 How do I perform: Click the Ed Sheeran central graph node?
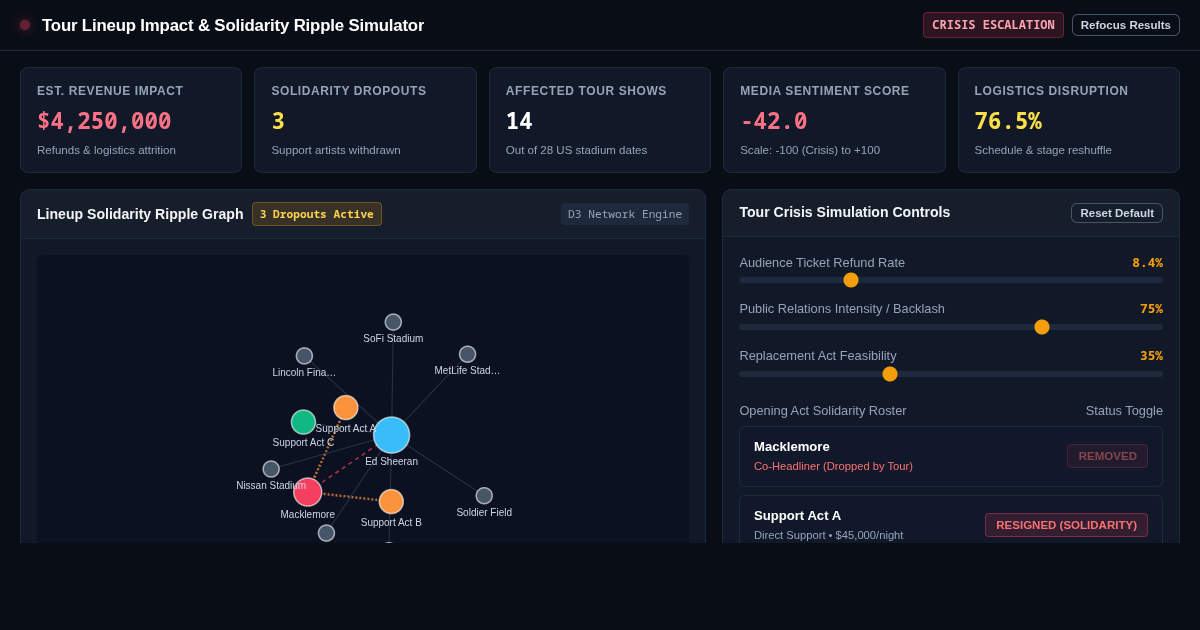[391, 435]
